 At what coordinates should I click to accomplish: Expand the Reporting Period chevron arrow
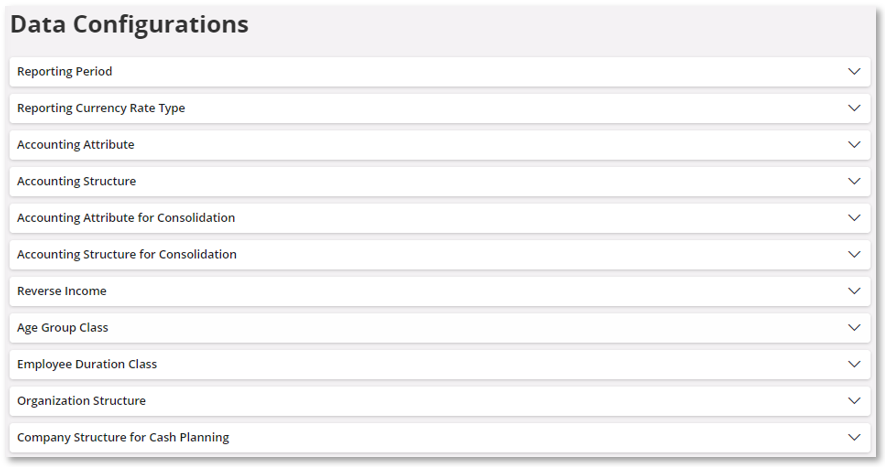[854, 72]
